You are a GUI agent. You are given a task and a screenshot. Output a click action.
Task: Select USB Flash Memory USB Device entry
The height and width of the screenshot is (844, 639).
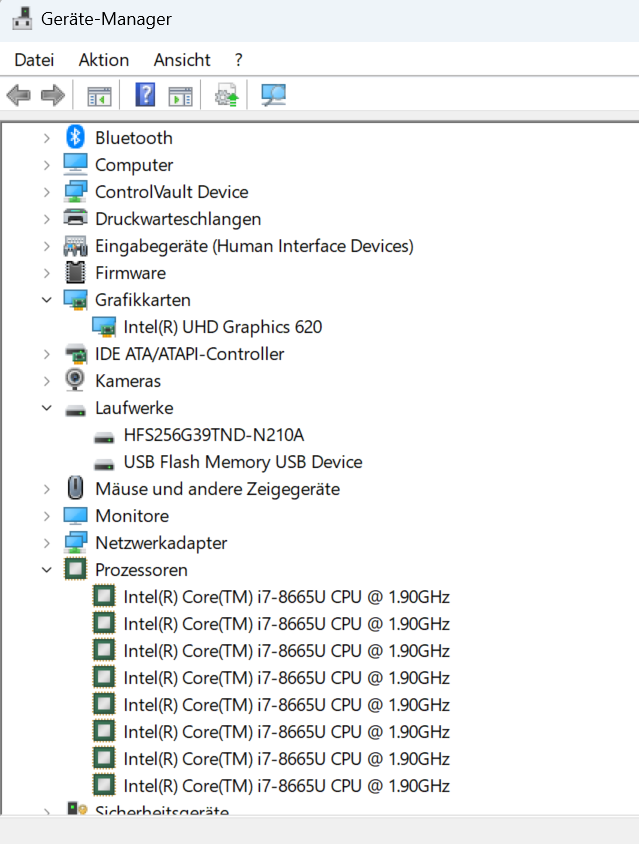tap(243, 462)
